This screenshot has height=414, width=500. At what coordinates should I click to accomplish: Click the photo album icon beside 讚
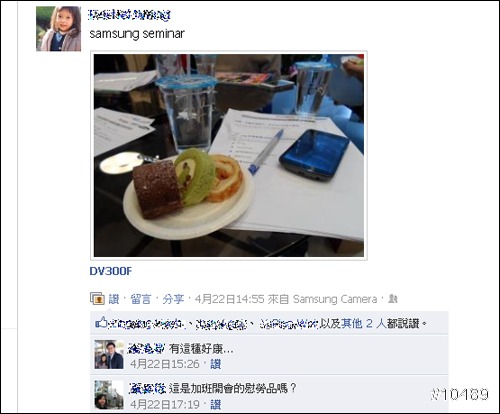[x=97, y=299]
